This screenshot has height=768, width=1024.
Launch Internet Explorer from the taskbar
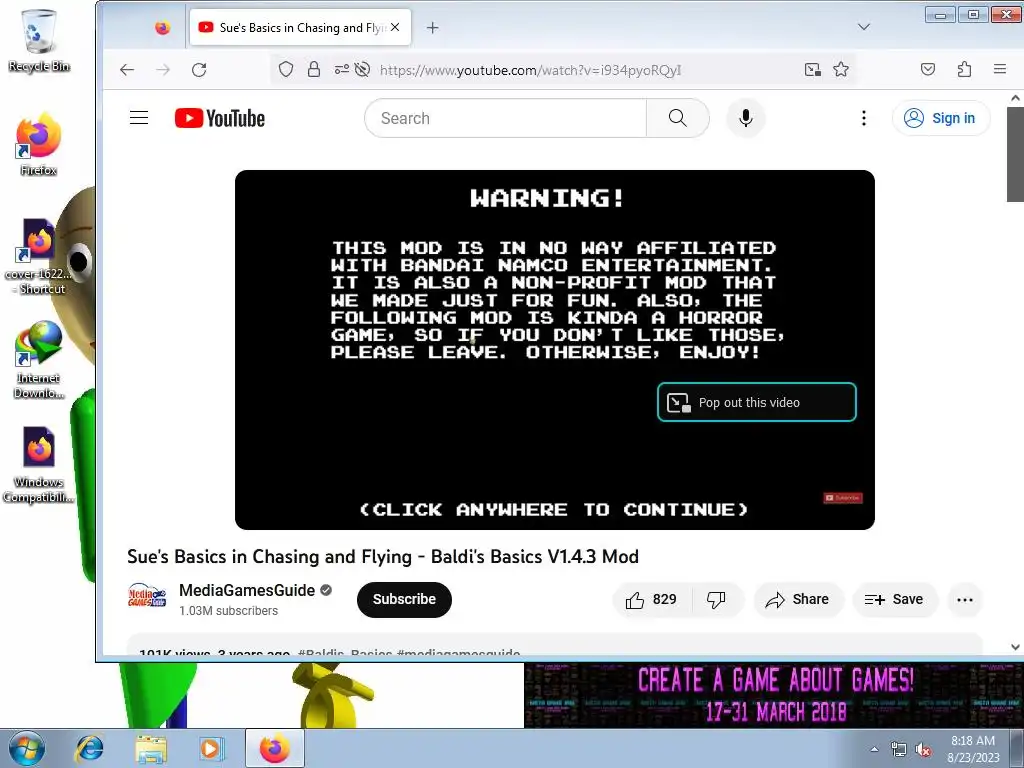89,748
